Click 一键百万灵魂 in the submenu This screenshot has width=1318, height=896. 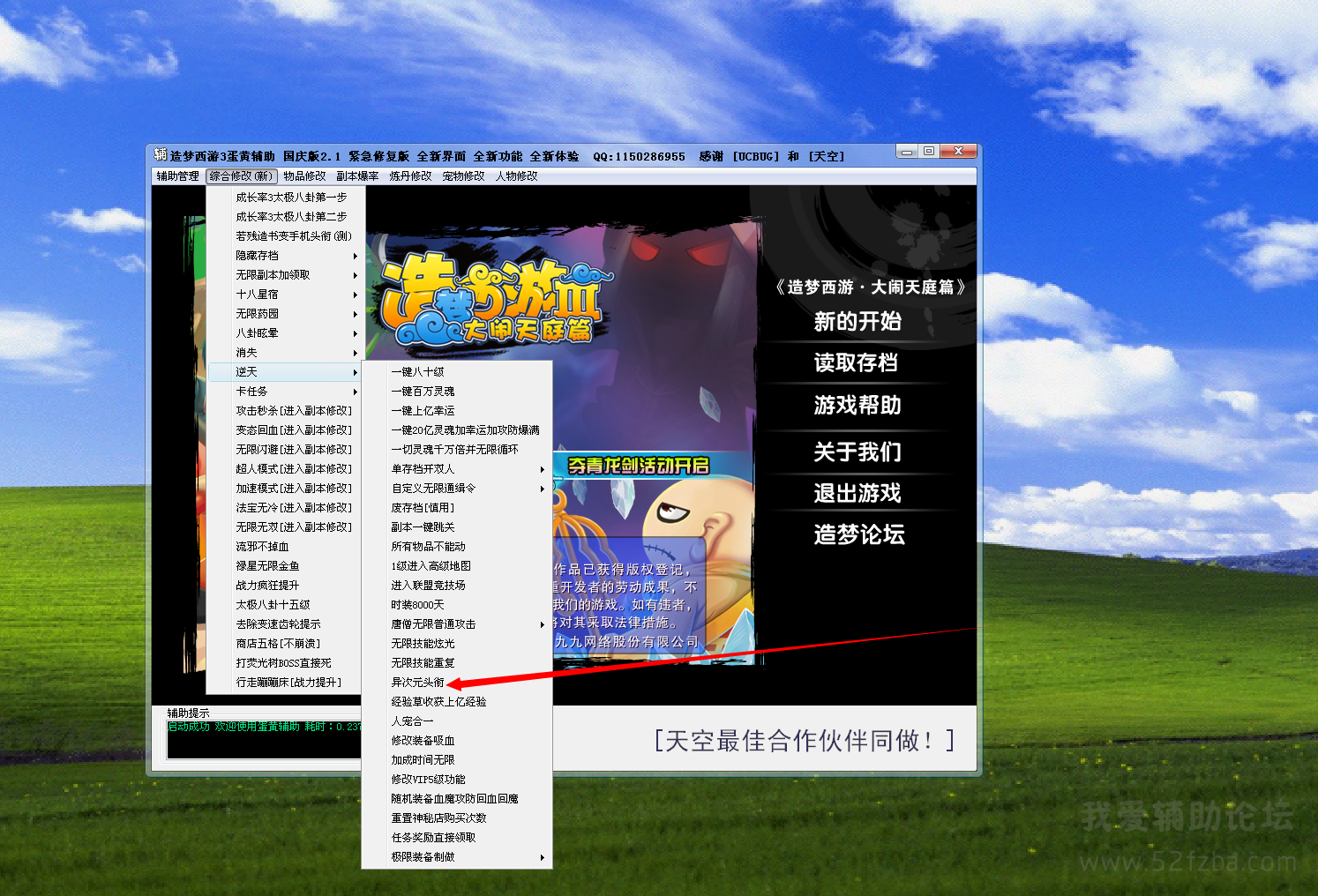(457, 392)
